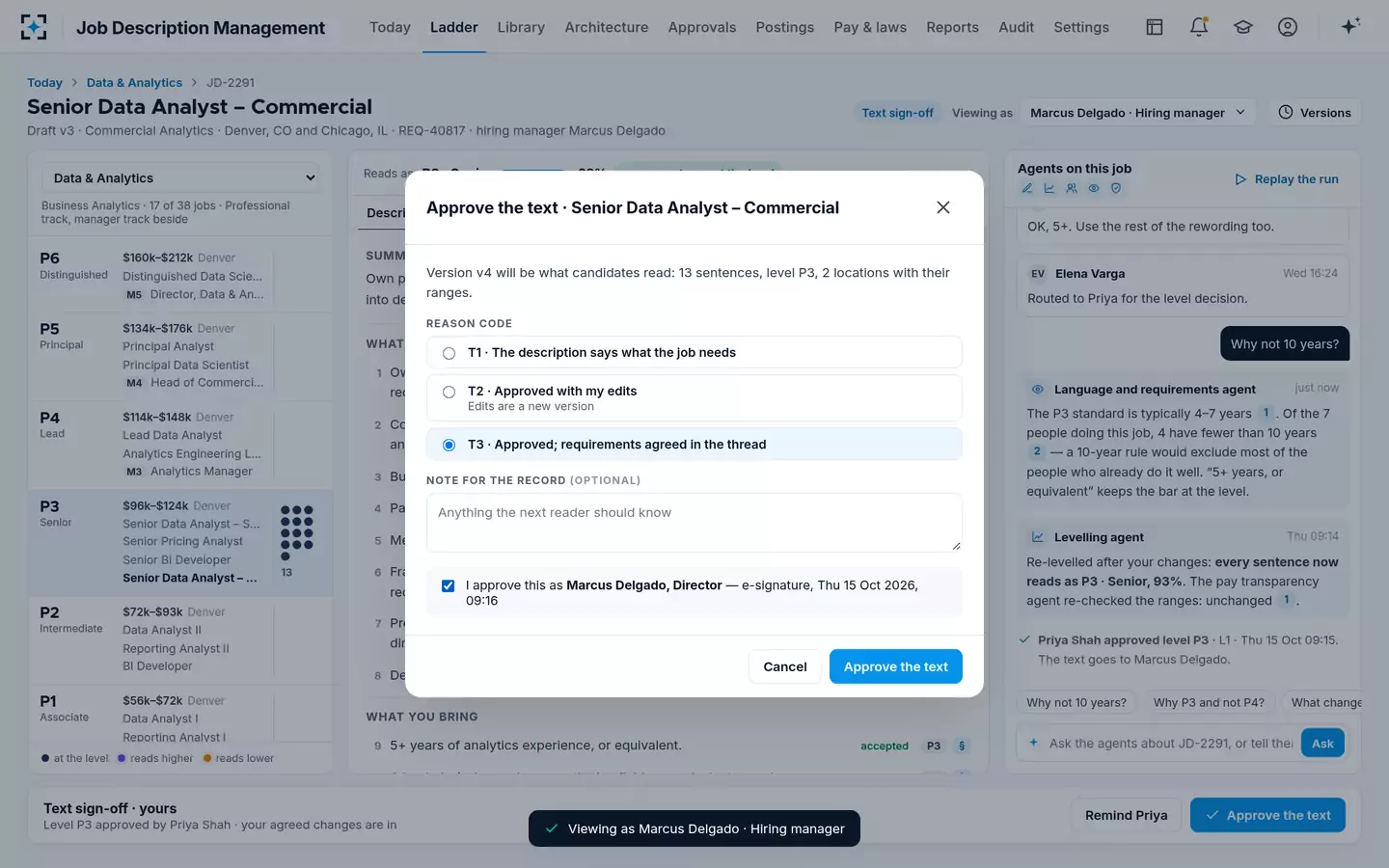The image size is (1389, 868).
Task: Switch to the Library tab
Action: click(521, 27)
